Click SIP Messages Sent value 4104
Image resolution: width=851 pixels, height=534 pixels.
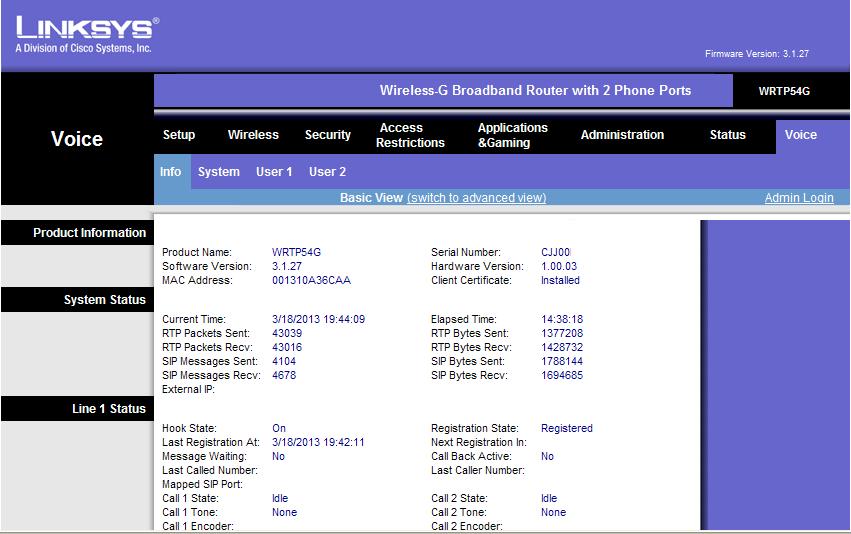[284, 361]
